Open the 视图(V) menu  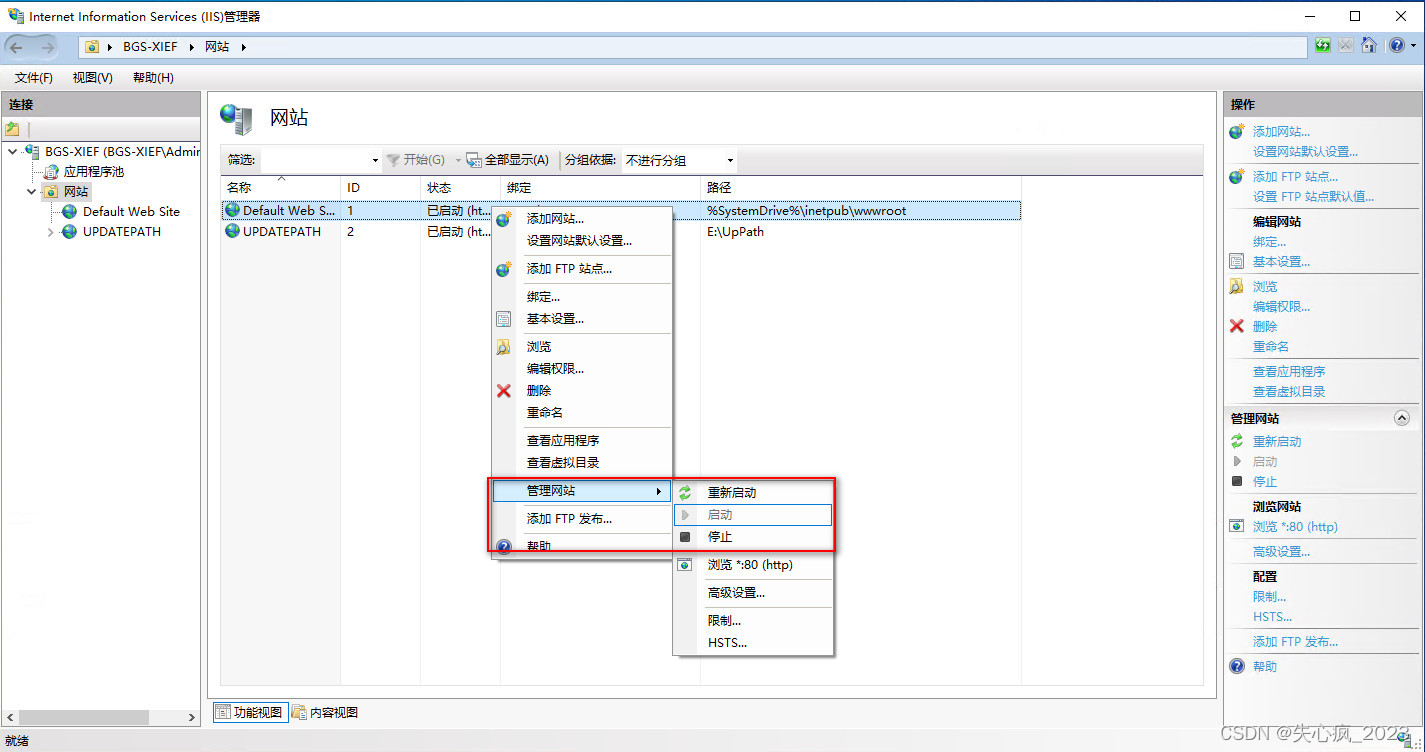pos(92,77)
